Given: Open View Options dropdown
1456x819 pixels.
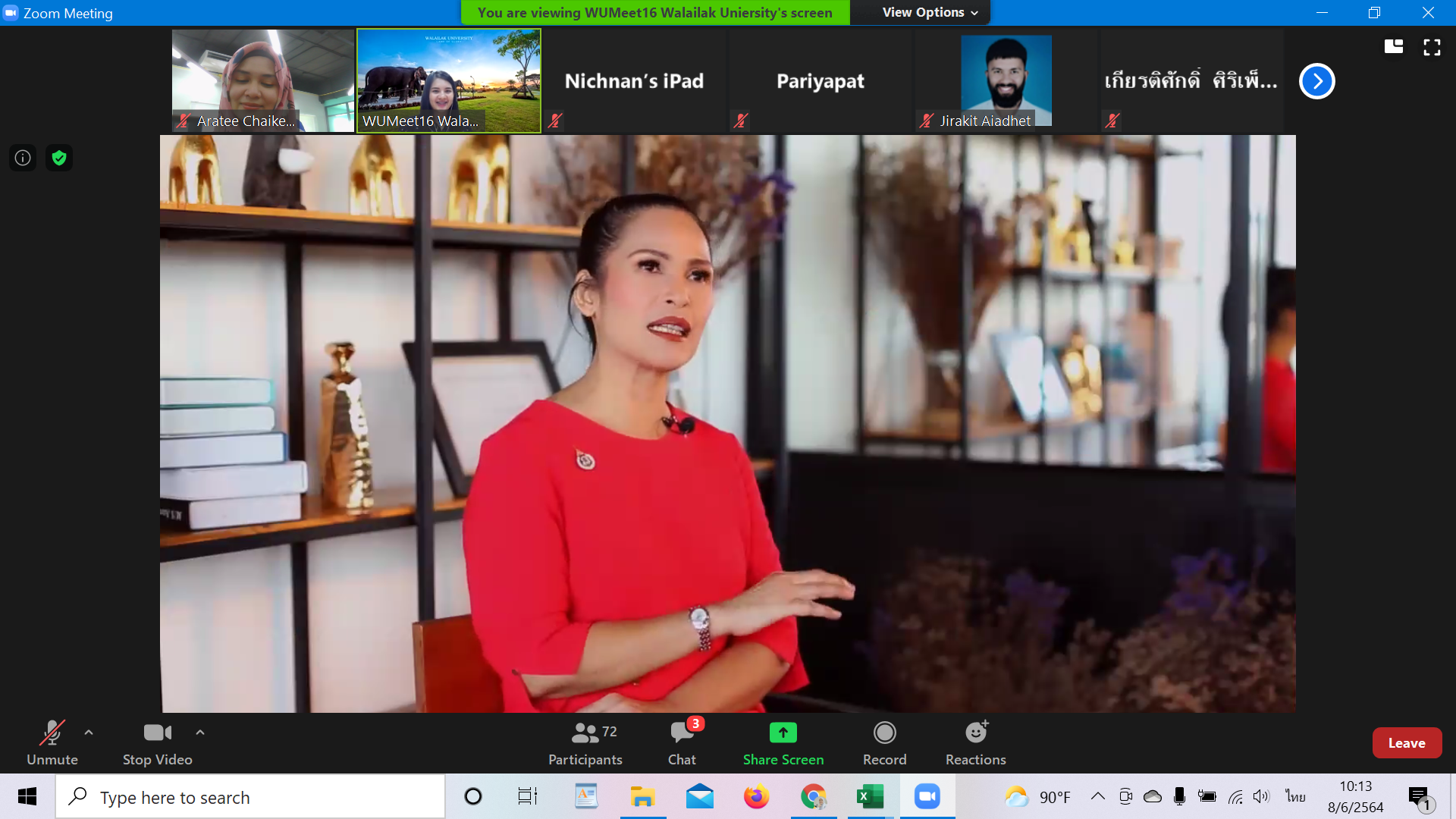Looking at the screenshot, I should point(930,12).
